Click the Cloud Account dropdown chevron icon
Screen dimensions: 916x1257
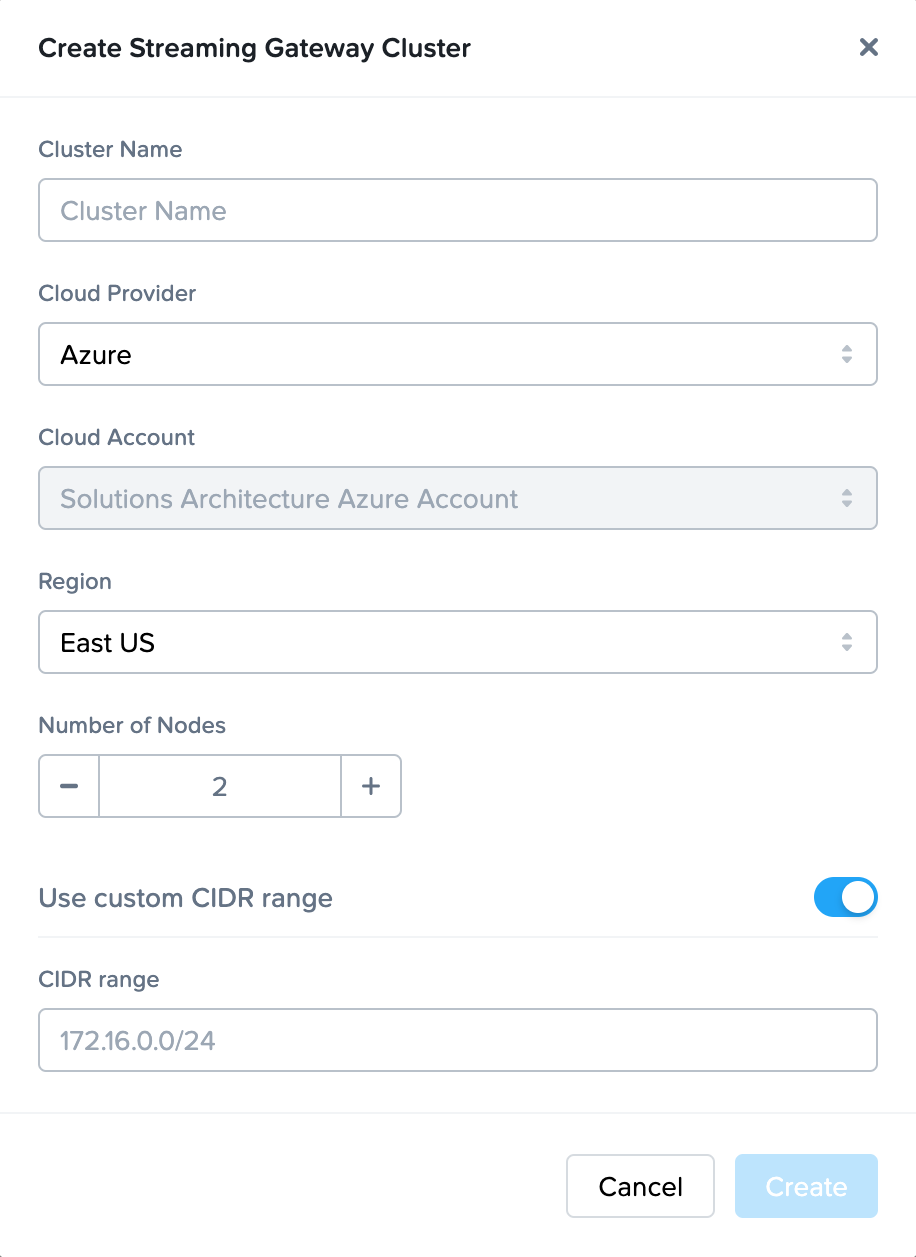(x=846, y=498)
